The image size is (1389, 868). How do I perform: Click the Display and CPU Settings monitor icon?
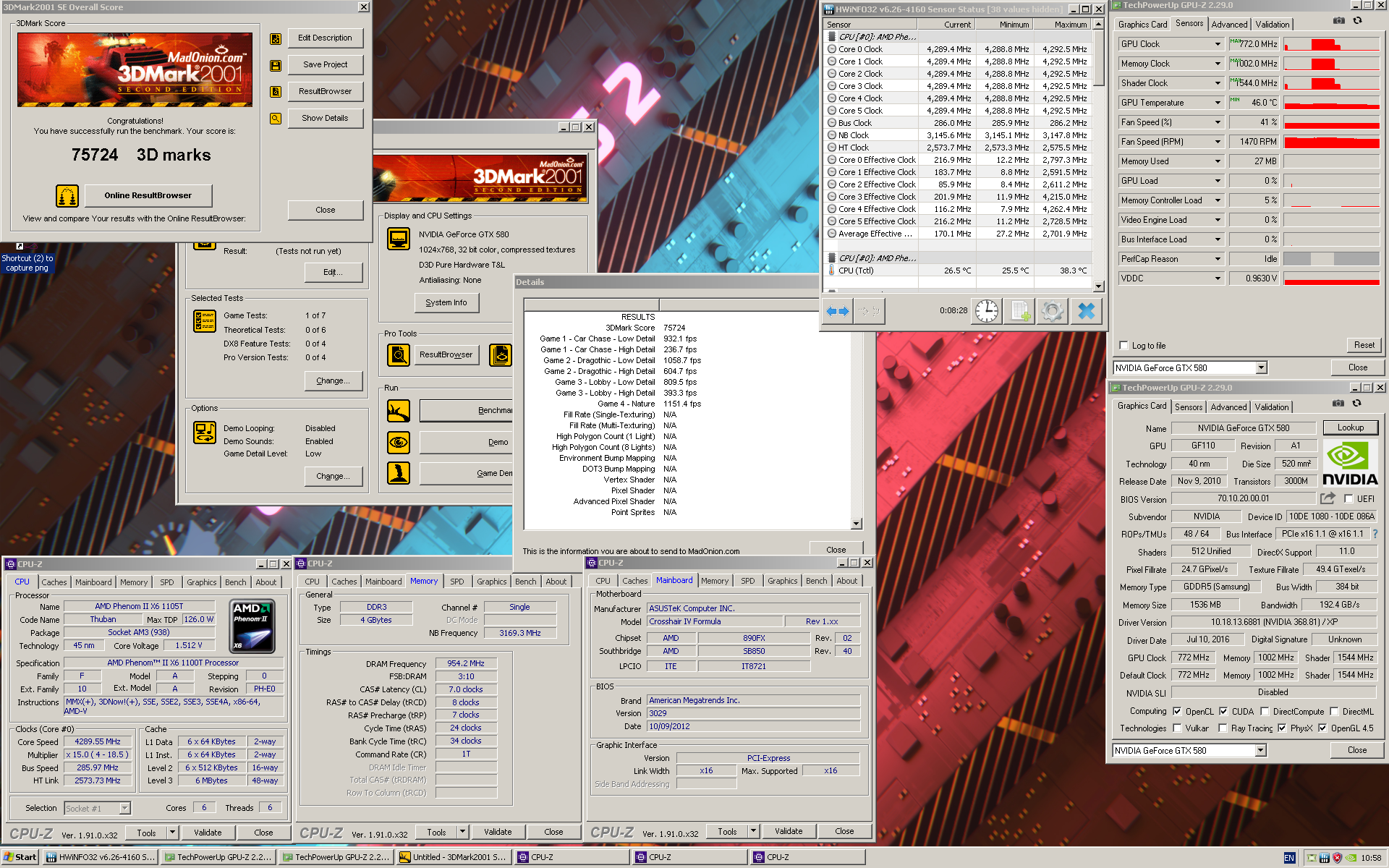[x=399, y=238]
